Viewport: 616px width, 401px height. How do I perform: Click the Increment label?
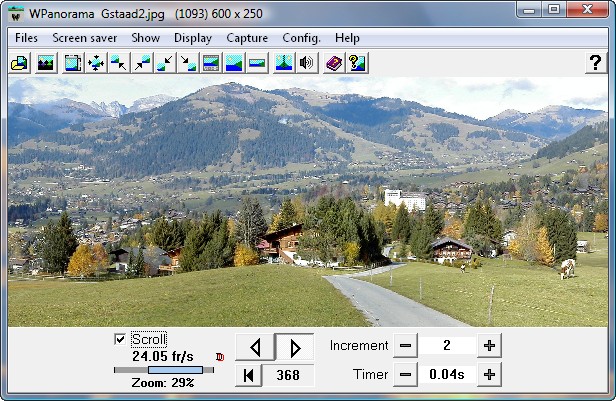click(359, 346)
